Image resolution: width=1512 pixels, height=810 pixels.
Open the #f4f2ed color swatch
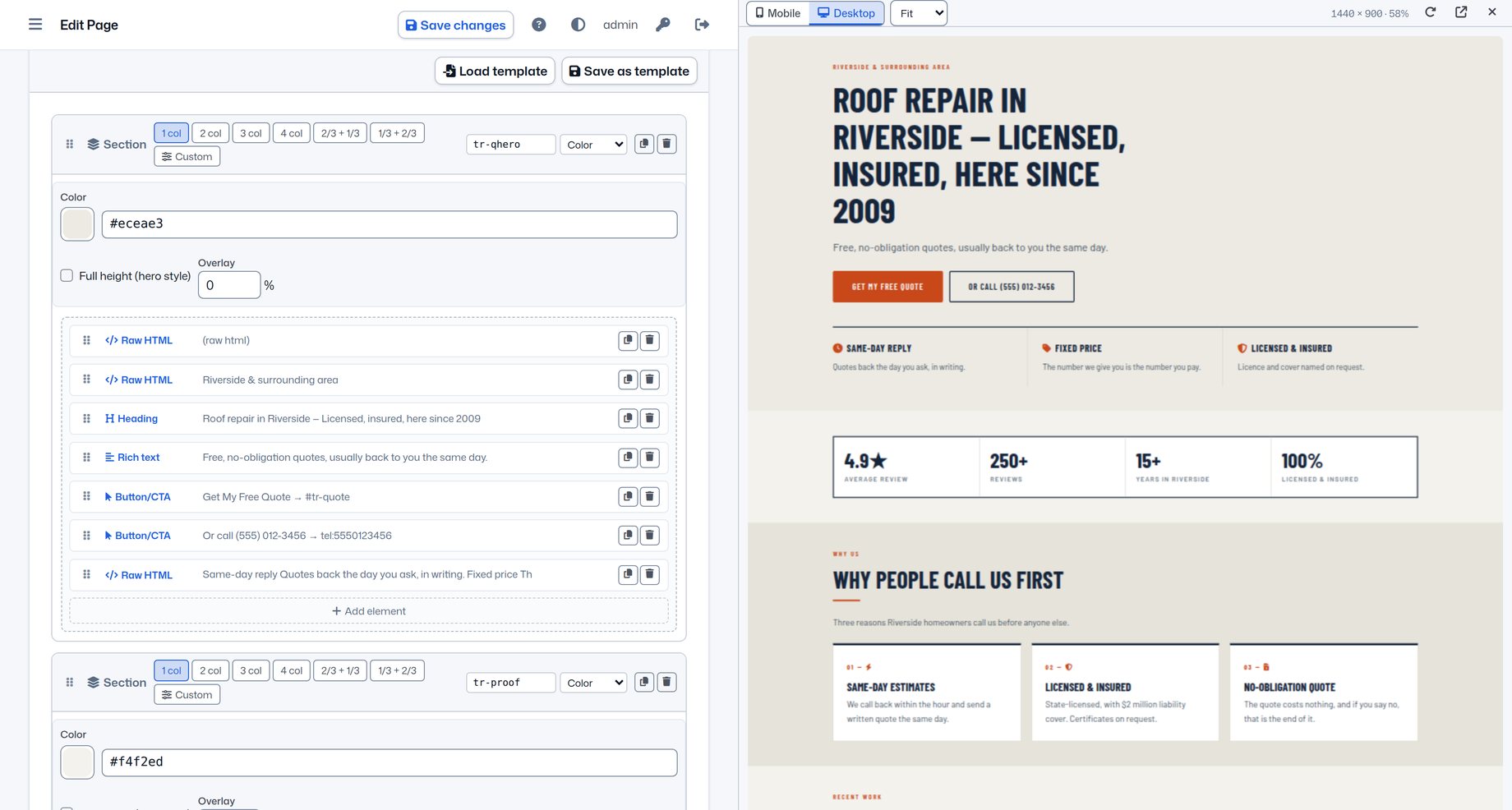click(77, 762)
